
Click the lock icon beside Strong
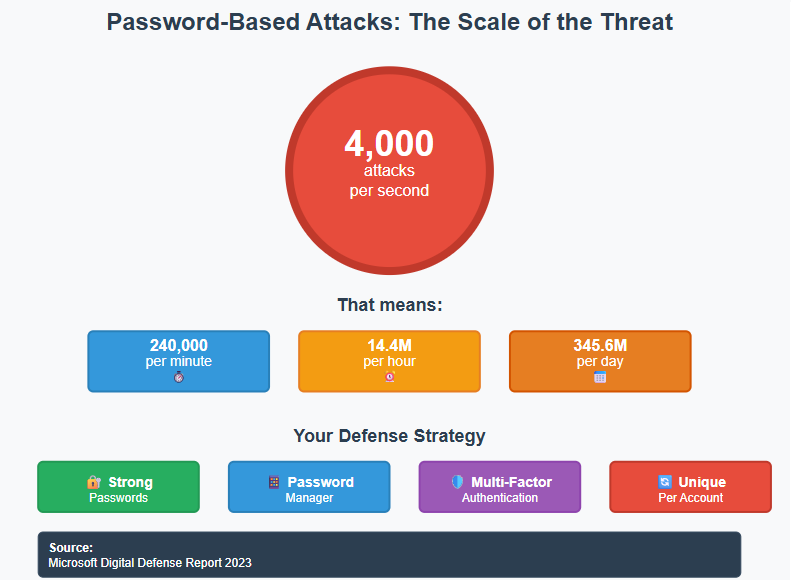[94, 482]
